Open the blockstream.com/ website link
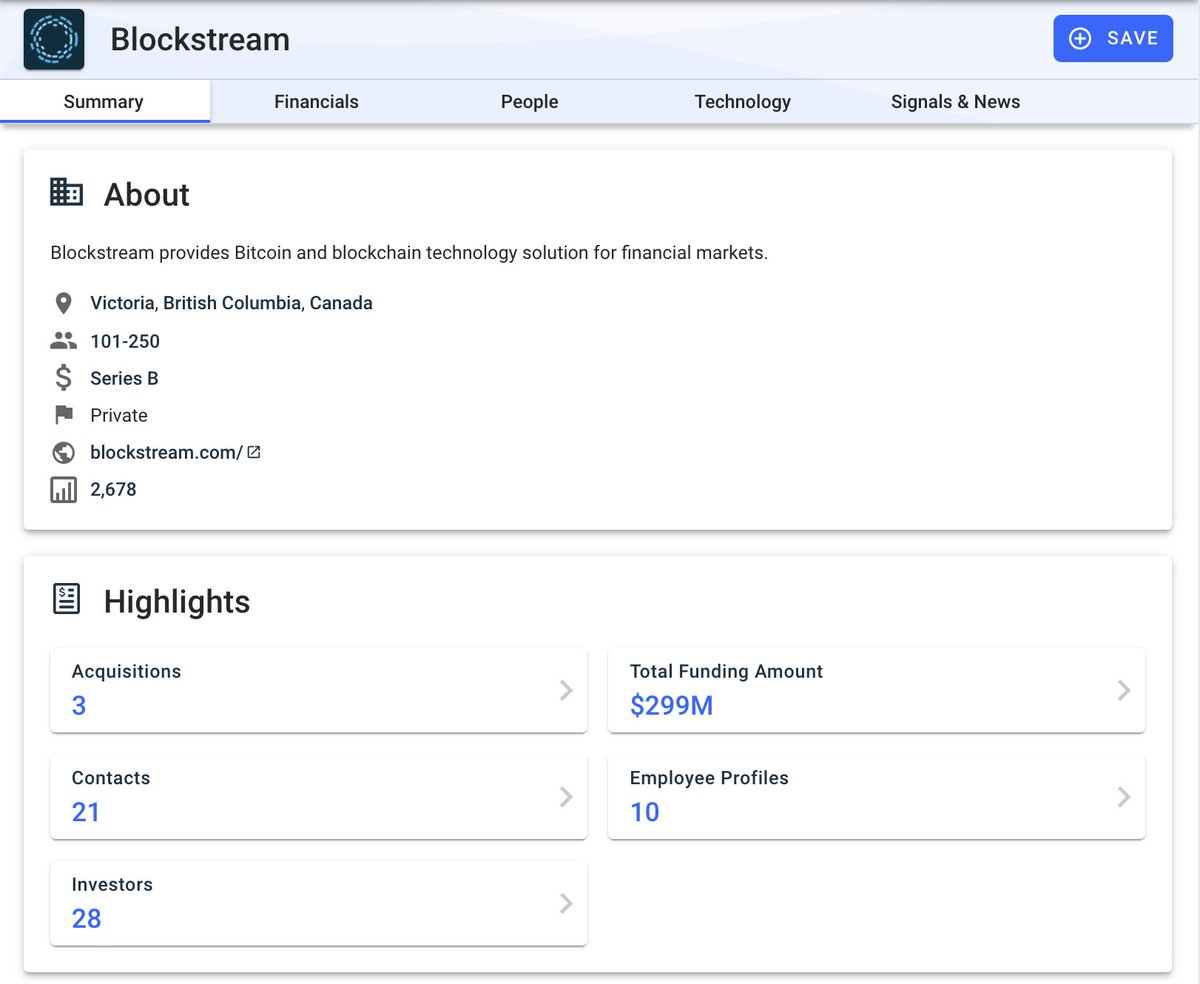Image resolution: width=1200 pixels, height=984 pixels. tap(166, 452)
